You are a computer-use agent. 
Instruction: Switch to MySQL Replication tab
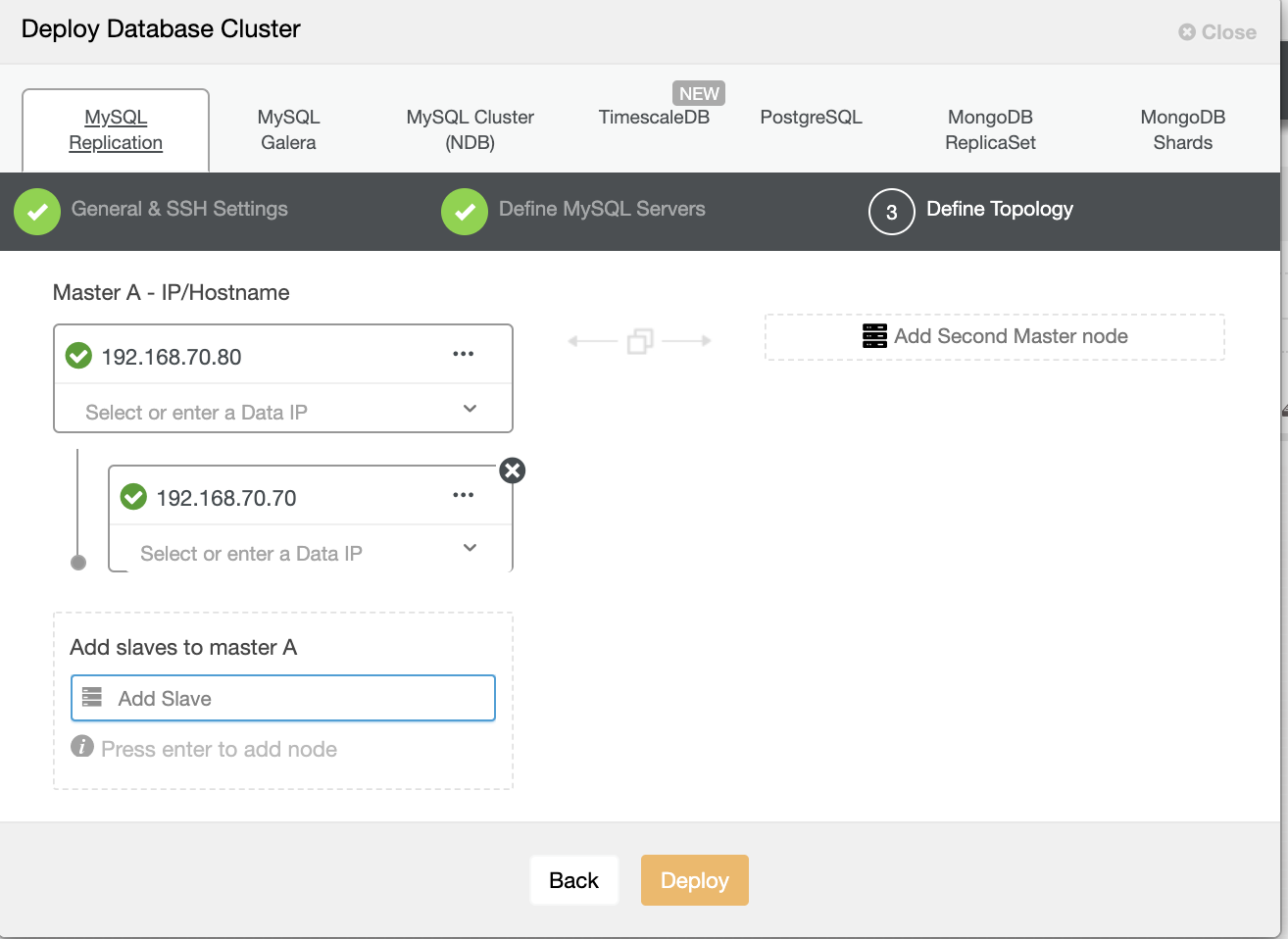(x=116, y=129)
